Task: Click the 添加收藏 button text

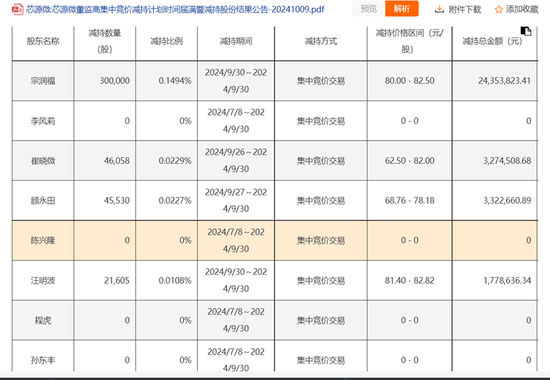Action: pos(522,9)
